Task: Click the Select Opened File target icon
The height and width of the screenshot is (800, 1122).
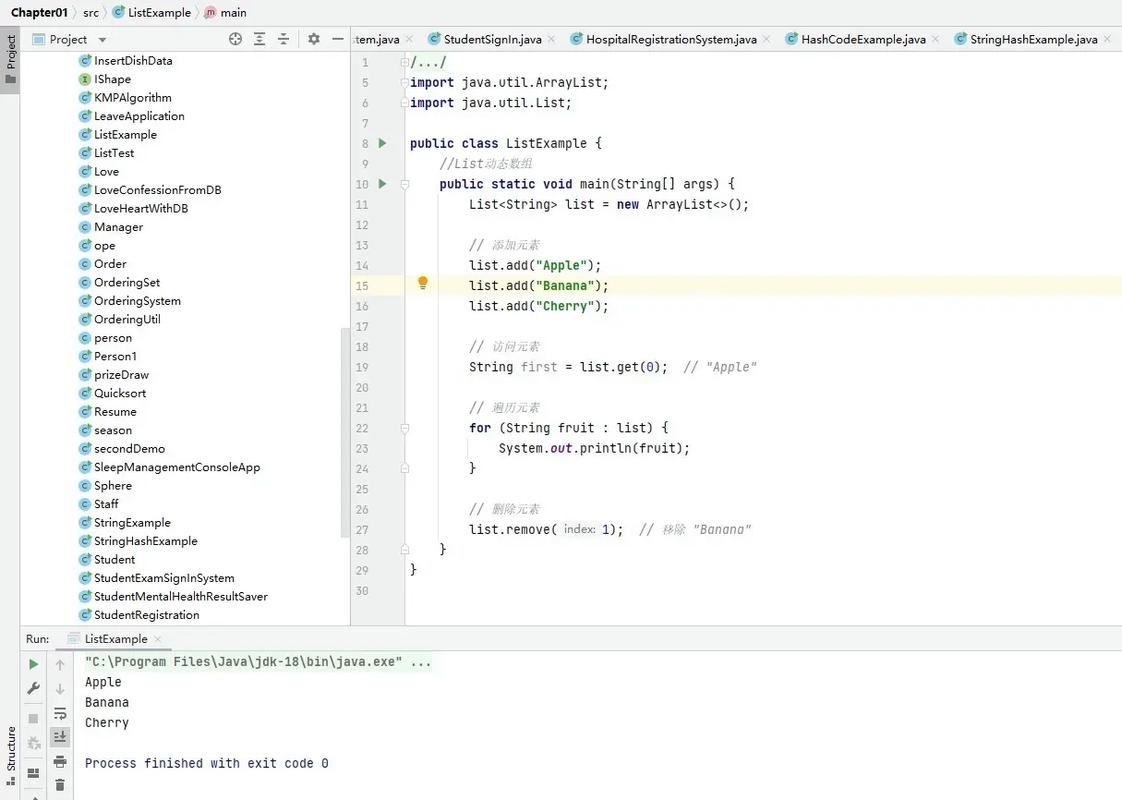Action: coord(235,39)
